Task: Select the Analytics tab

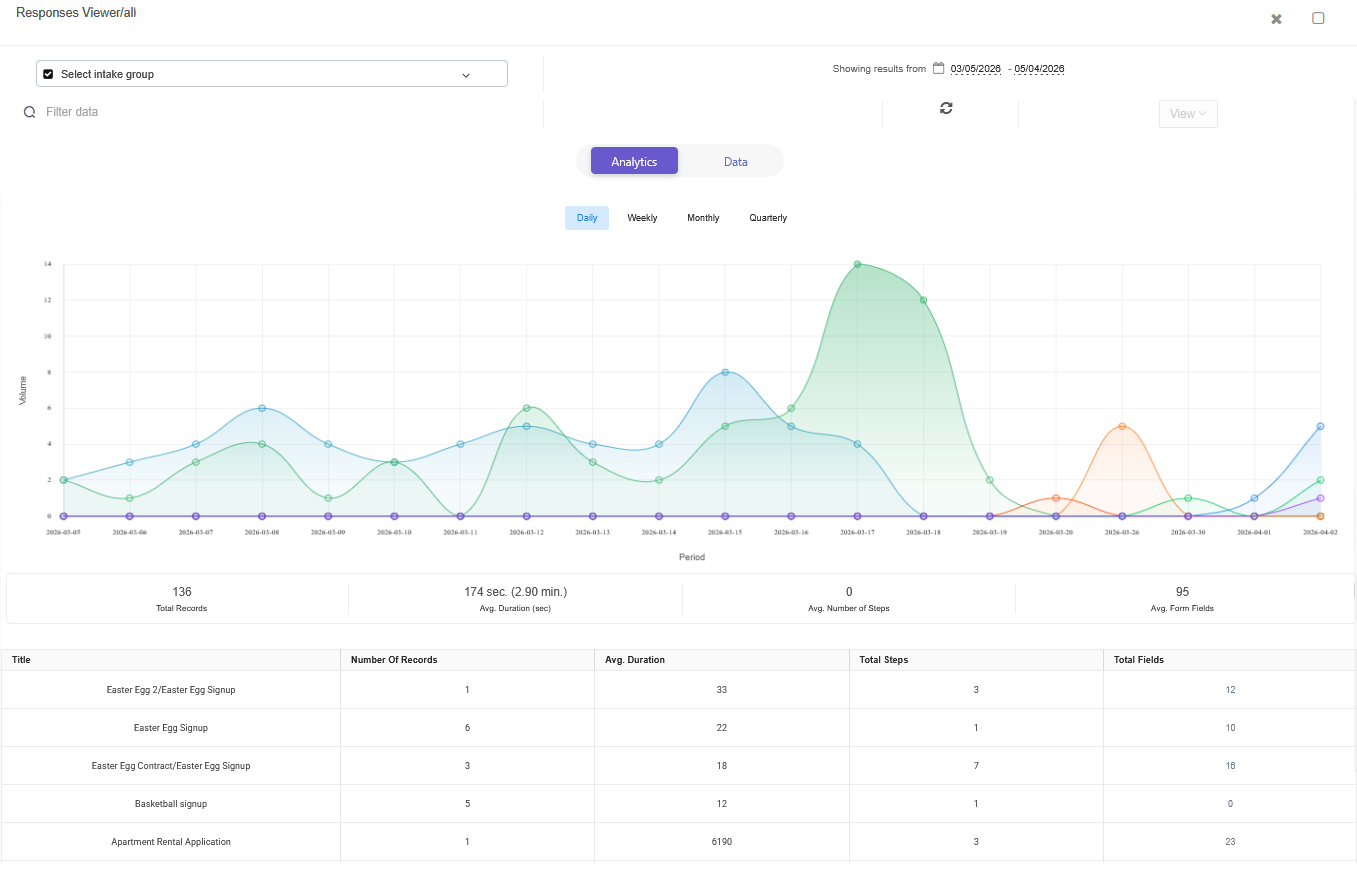Action: 634,161
